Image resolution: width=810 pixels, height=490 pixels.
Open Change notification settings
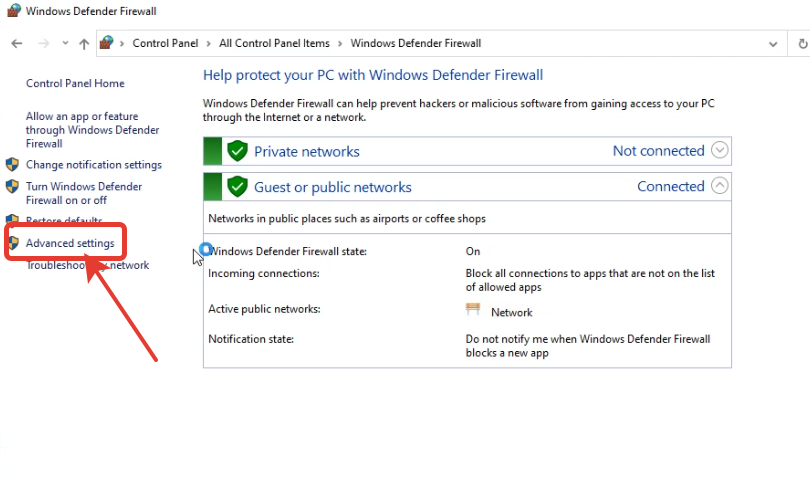pyautogui.click(x=94, y=165)
